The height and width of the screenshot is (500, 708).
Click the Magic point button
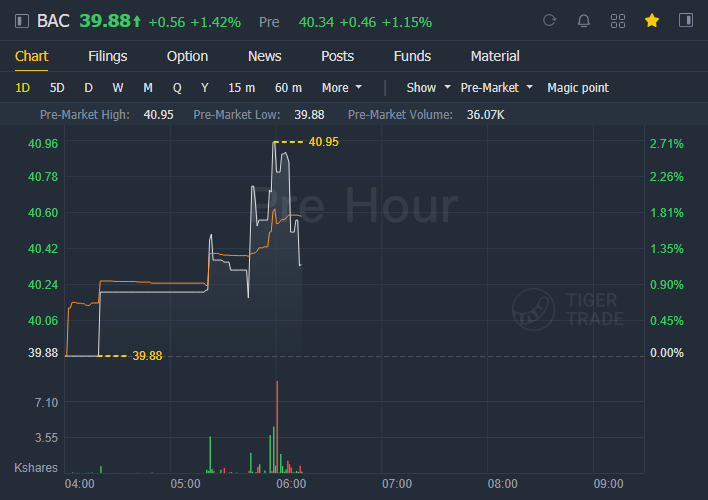point(578,88)
